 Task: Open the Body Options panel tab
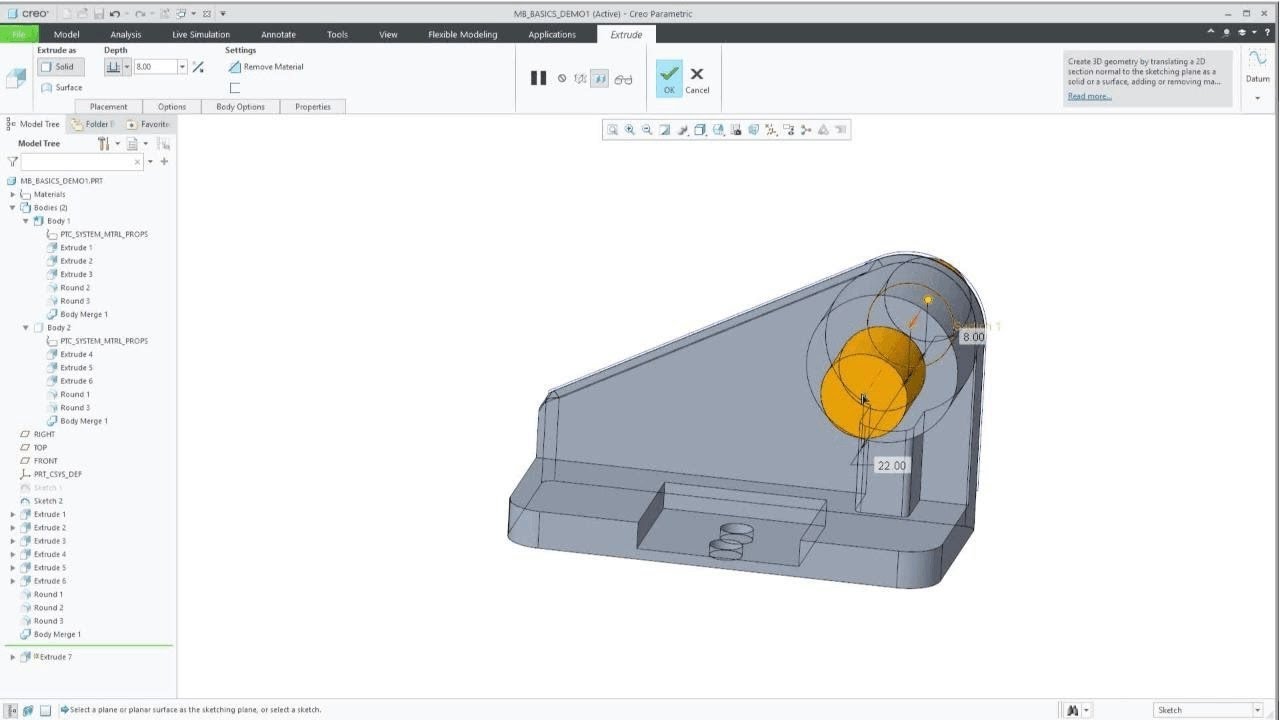(x=240, y=106)
